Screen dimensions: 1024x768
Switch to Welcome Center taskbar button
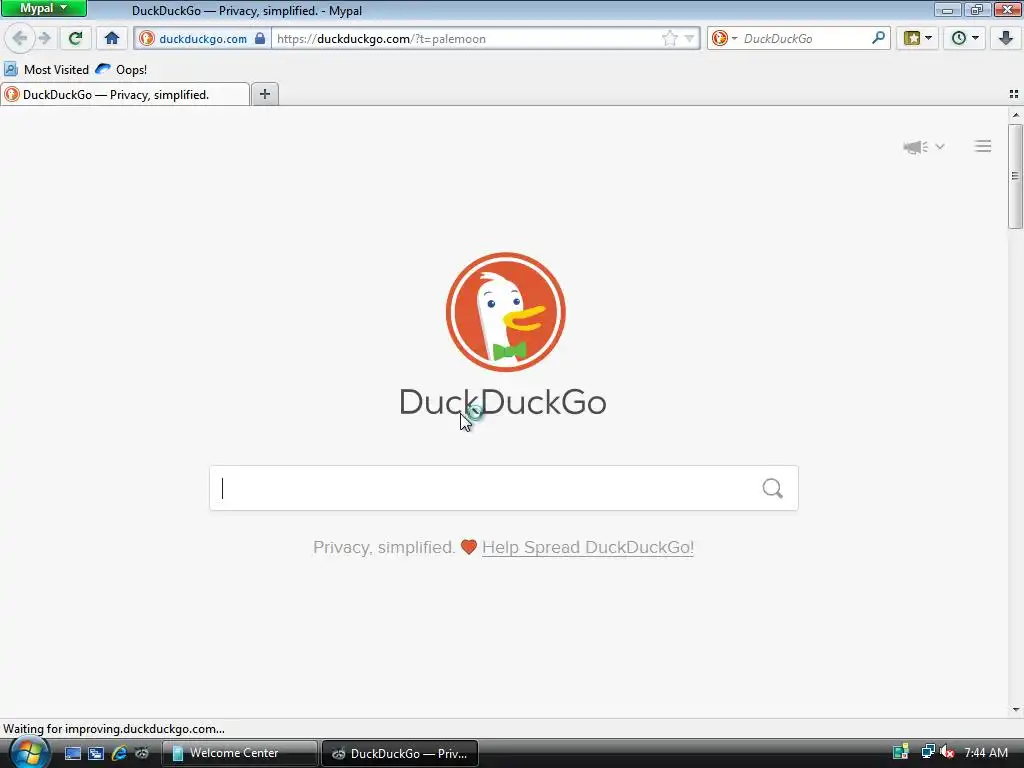pyautogui.click(x=240, y=753)
